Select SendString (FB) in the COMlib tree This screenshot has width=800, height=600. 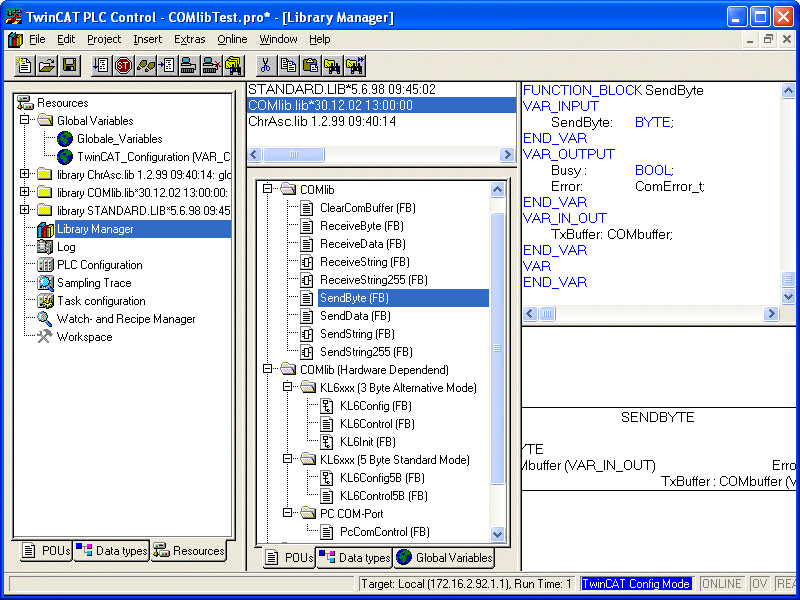(x=358, y=335)
